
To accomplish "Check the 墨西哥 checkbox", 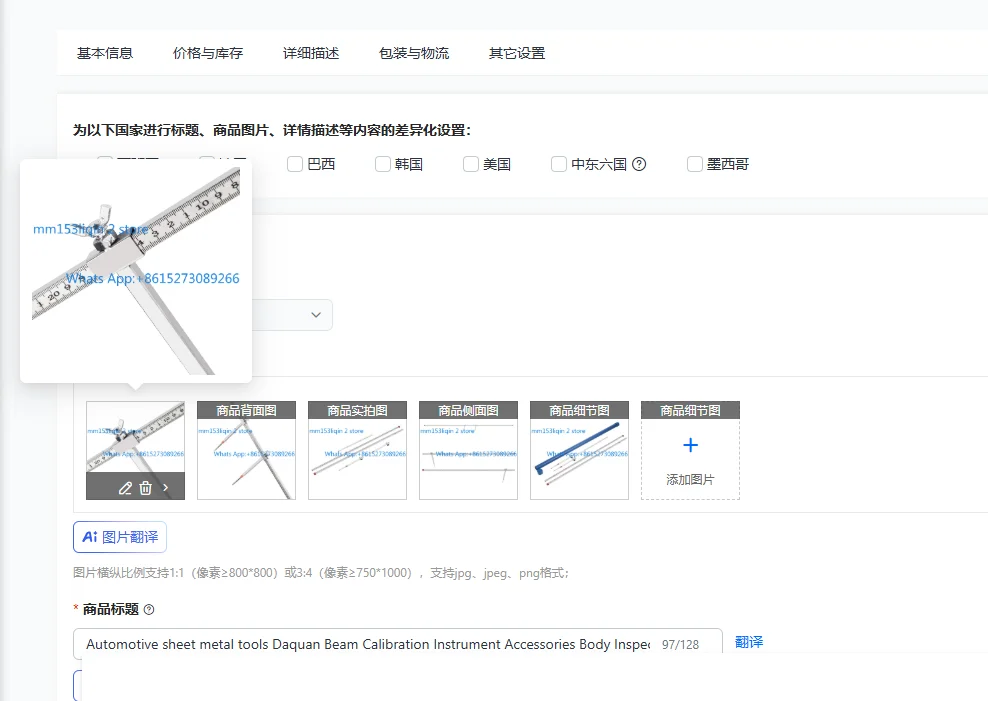I will (694, 164).
